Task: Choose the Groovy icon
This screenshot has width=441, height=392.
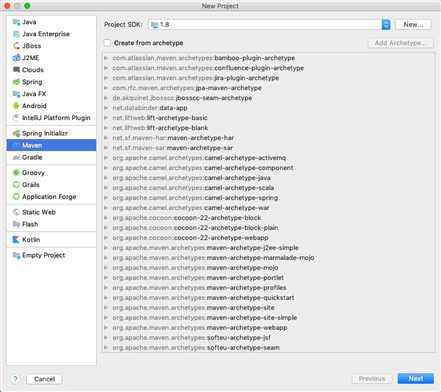Action: pyautogui.click(x=16, y=173)
